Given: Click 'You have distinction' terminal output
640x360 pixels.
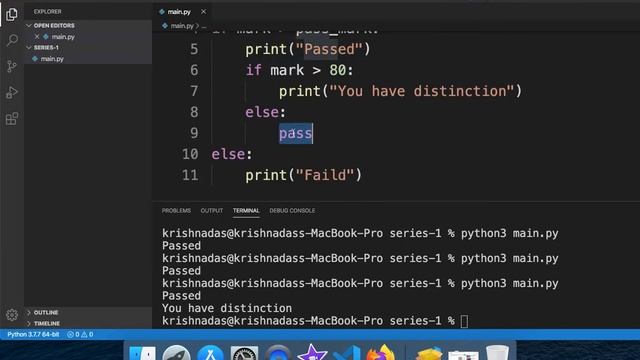Looking at the screenshot, I should click(x=227, y=308).
